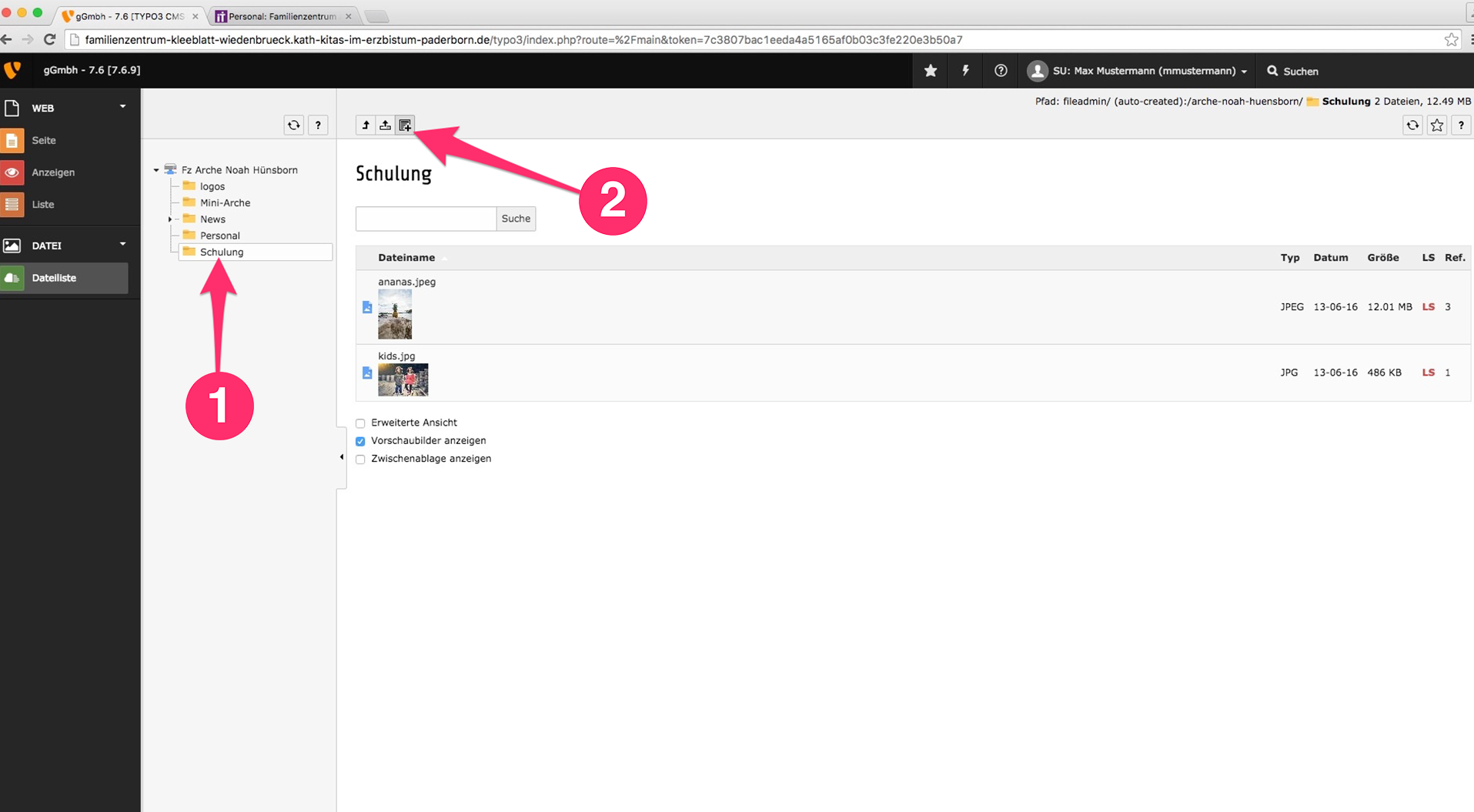Screen dimensions: 1474x812
Task: Click the upload files toolbar icon
Action: click(385, 125)
